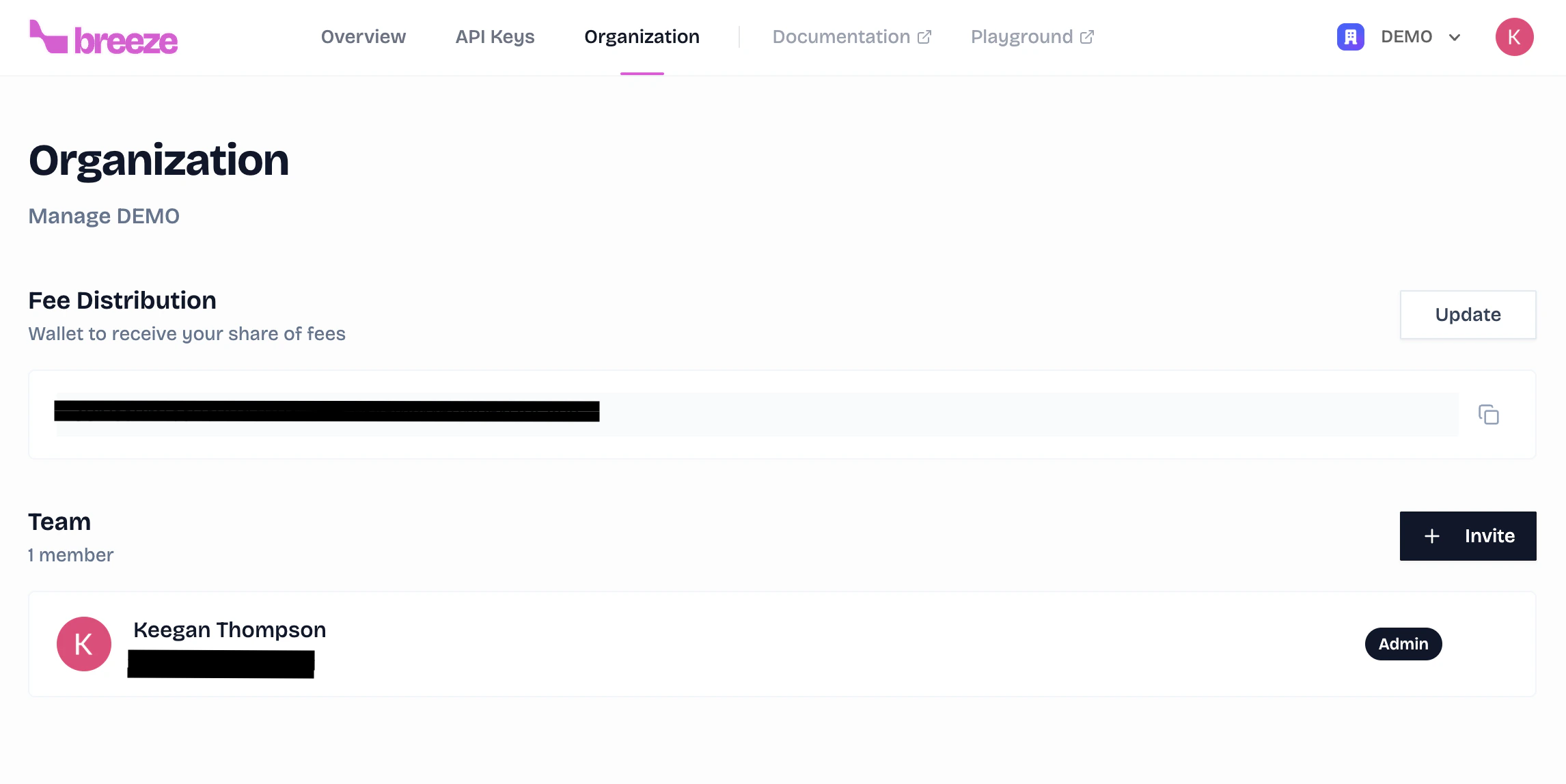Open the Documentation page
The height and width of the screenshot is (784, 1566).
842,37
